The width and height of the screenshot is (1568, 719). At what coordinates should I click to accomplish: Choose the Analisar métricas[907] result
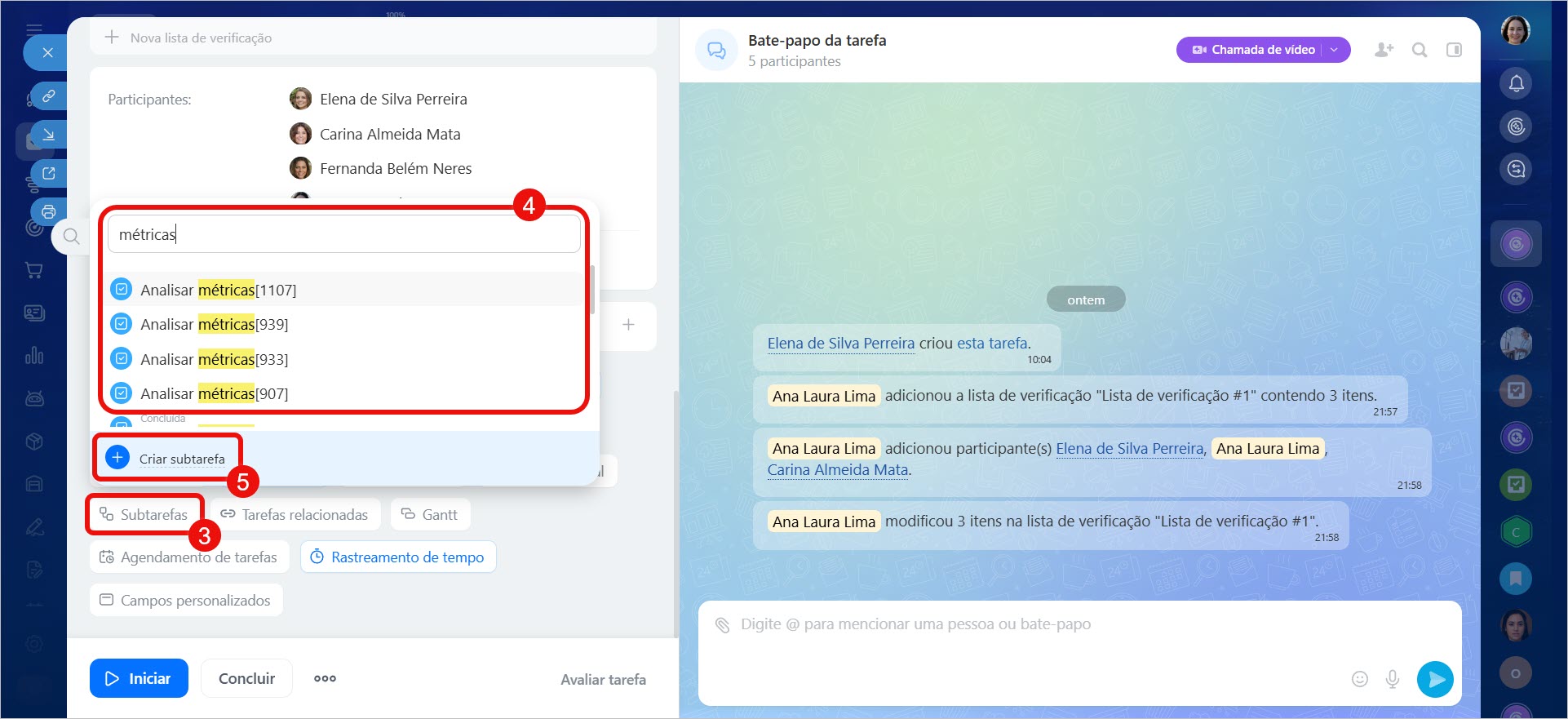click(214, 394)
